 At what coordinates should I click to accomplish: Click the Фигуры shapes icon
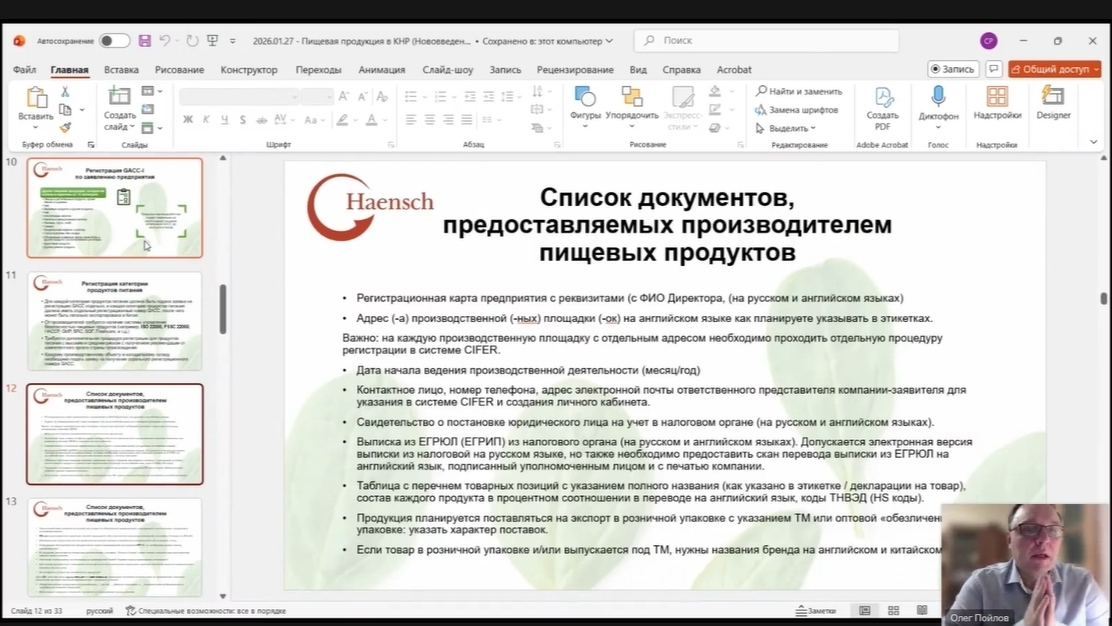point(585,98)
